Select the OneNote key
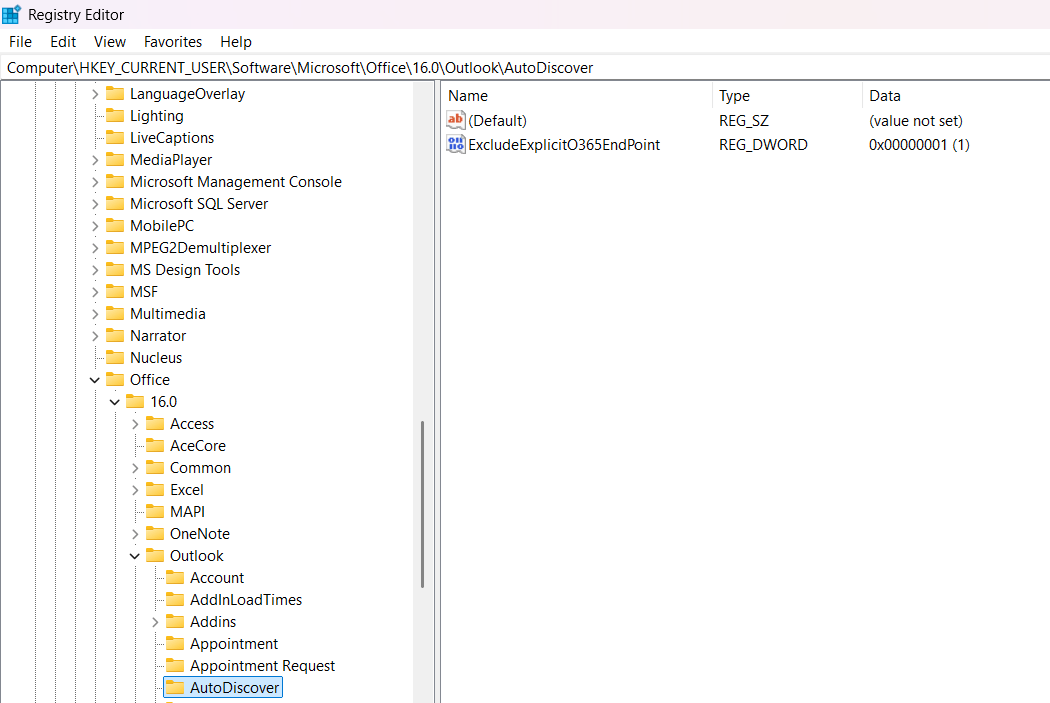 coord(200,534)
